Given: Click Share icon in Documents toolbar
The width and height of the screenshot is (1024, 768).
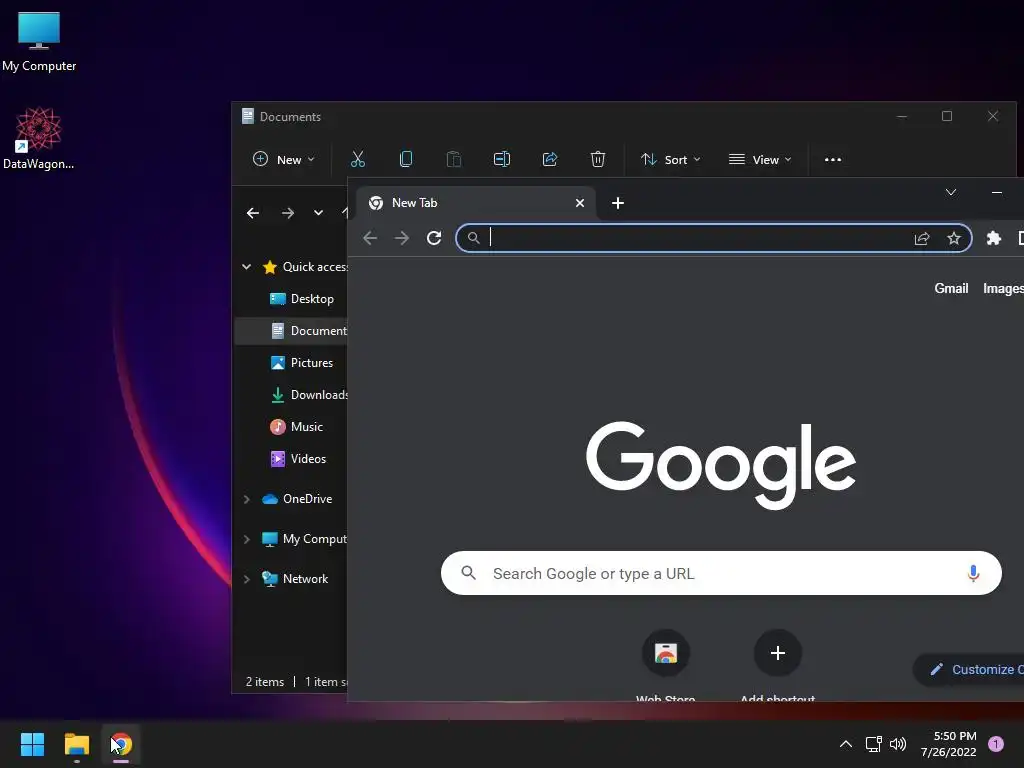Looking at the screenshot, I should tap(550, 159).
